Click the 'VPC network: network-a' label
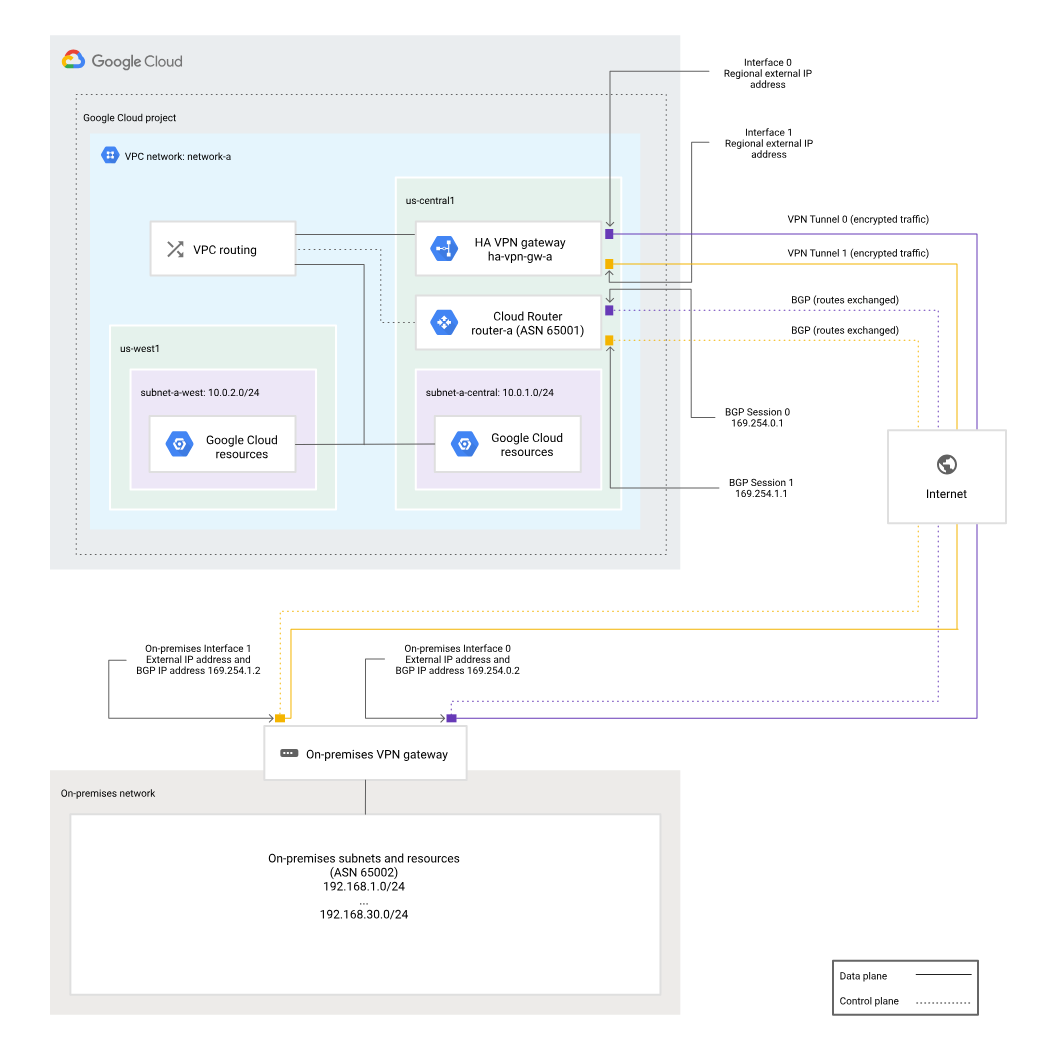 point(178,156)
